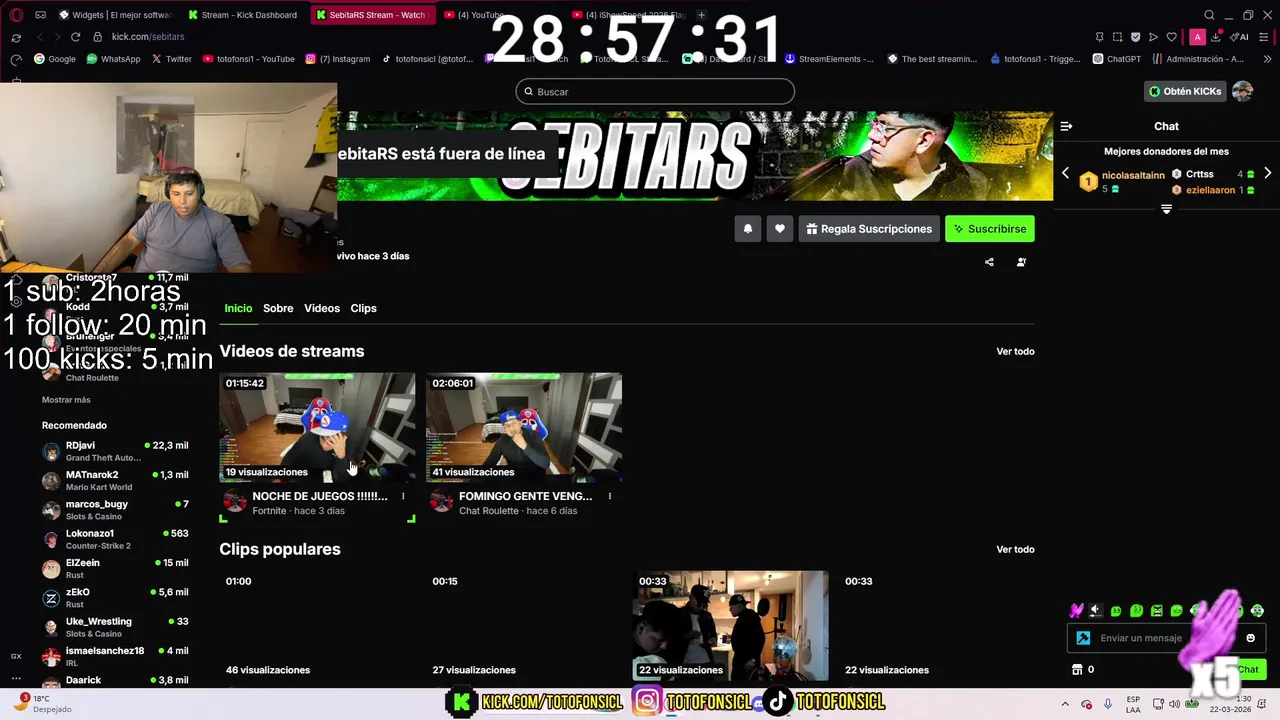This screenshot has width=1280, height=720.
Task: Show previous top donors with left arrow
Action: [1065, 173]
